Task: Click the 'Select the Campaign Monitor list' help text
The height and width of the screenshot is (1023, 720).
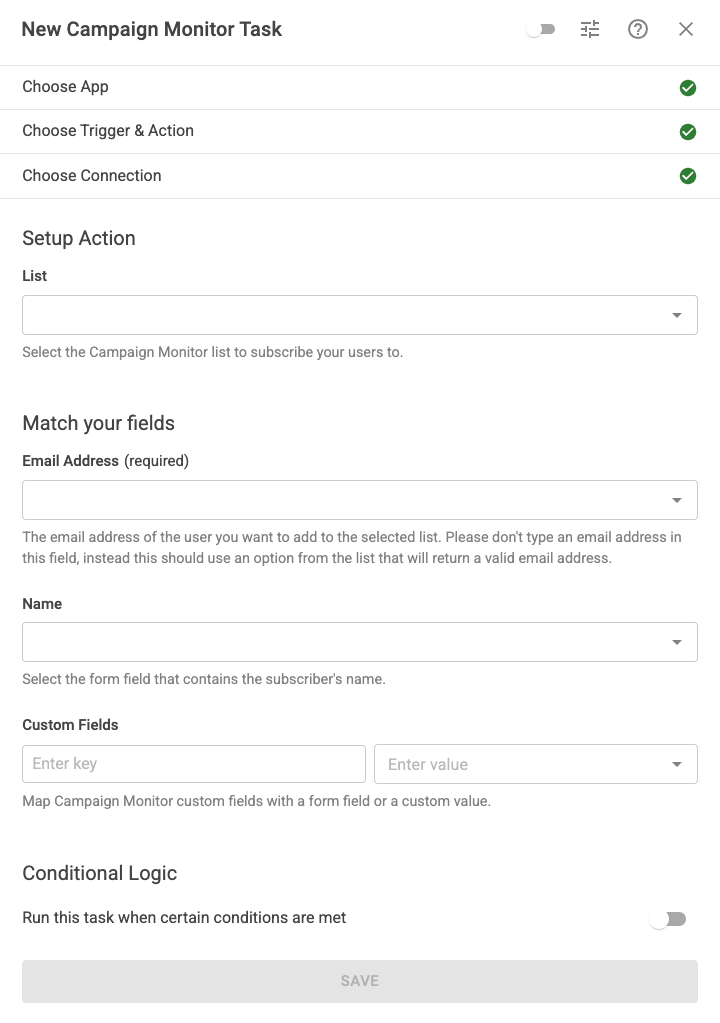Action: 213,352
